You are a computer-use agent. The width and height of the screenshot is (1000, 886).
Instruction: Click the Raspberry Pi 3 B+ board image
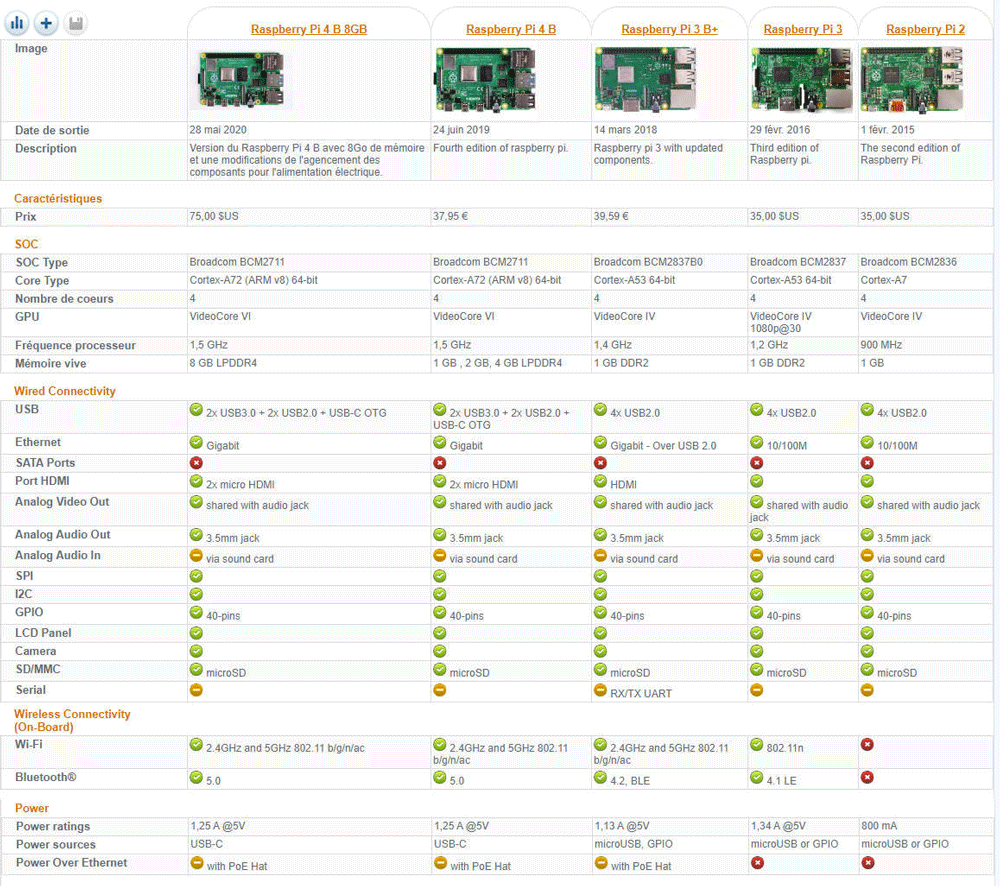645,78
